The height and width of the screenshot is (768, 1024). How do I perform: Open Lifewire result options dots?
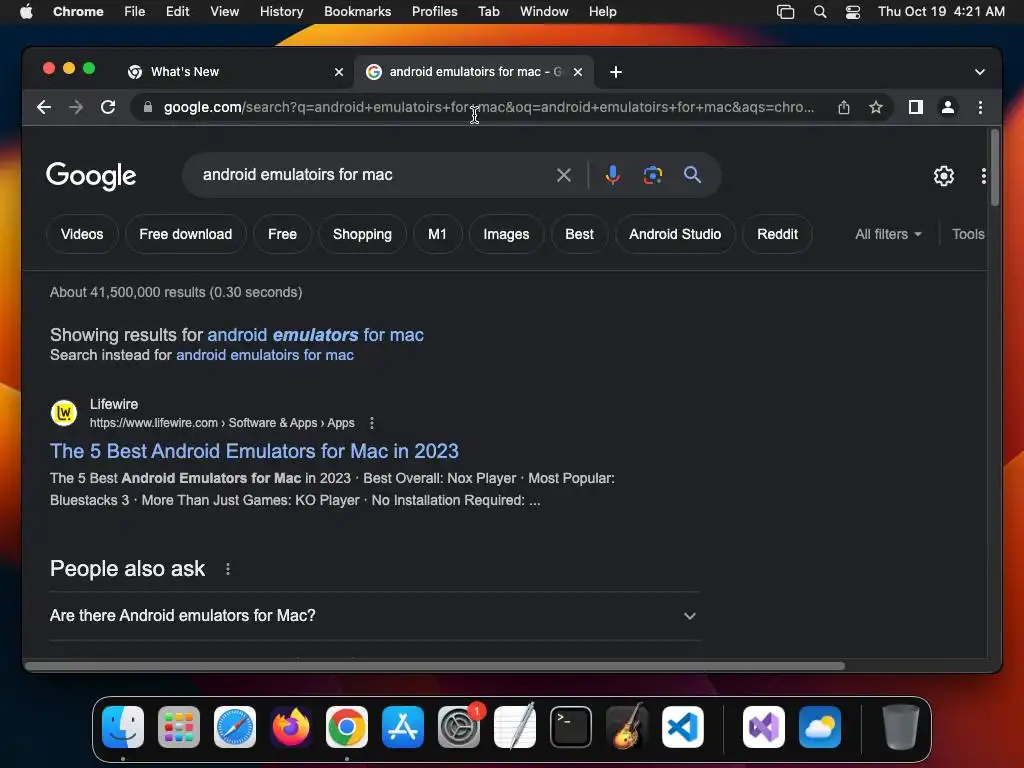pos(372,423)
